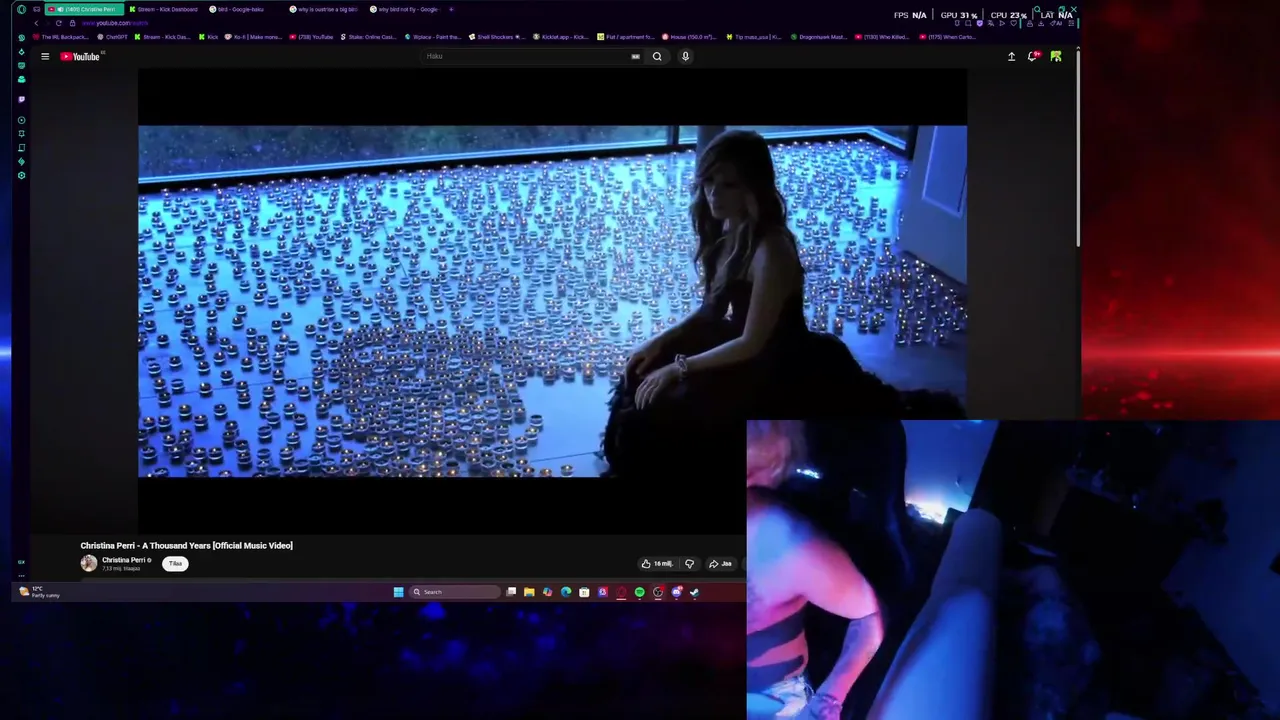The height and width of the screenshot is (720, 1280).
Task: Open the Kicklet.app bookmark
Action: click(x=561, y=37)
